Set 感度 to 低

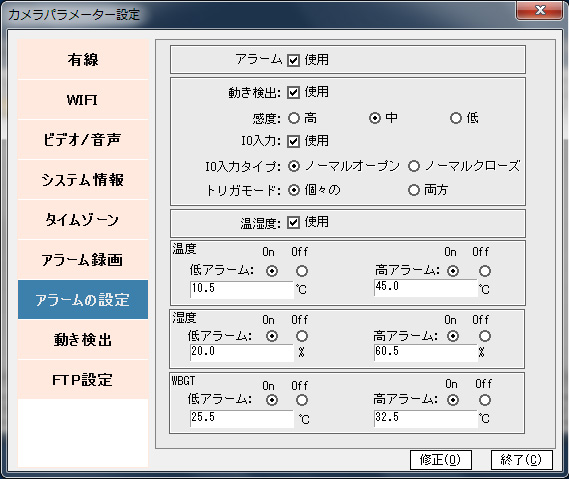click(456, 118)
